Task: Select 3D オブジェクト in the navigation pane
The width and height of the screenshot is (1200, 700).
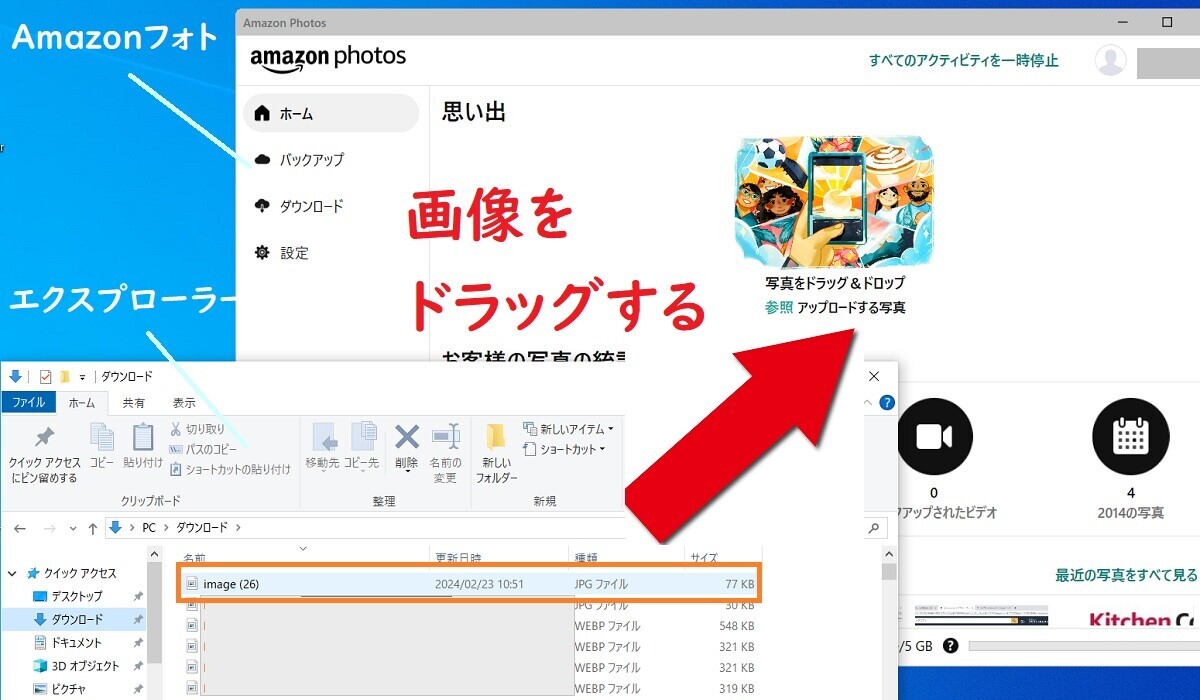Action: [x=76, y=665]
